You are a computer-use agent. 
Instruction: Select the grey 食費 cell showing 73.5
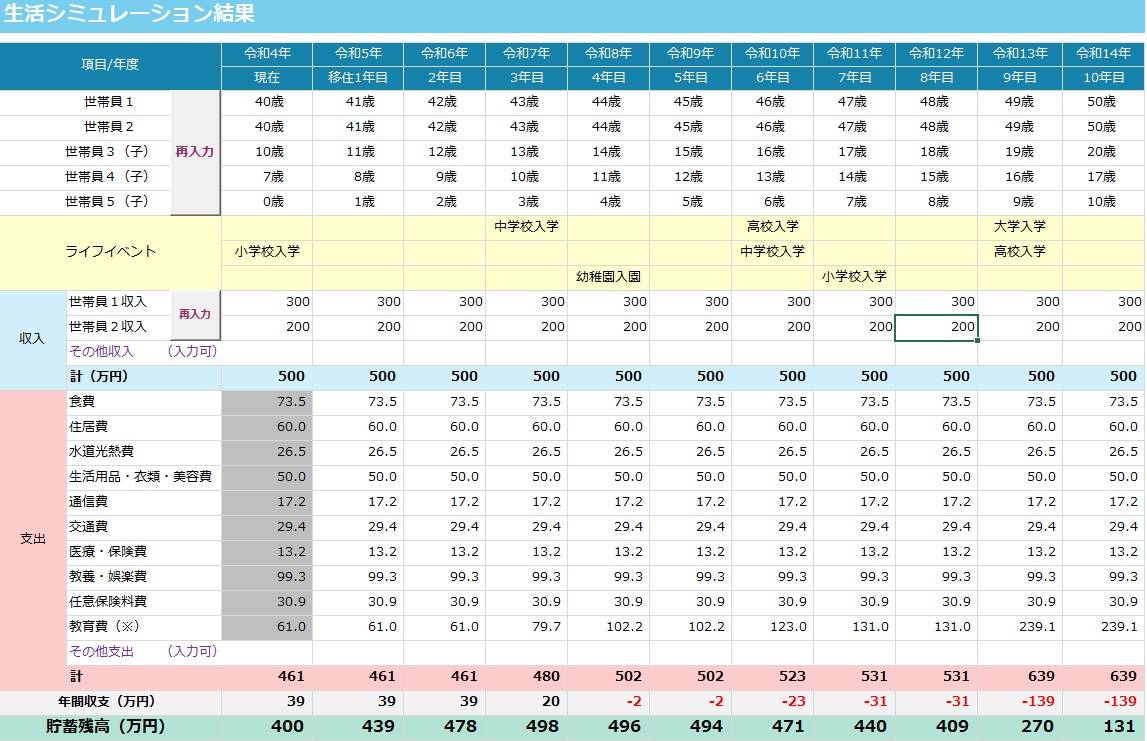click(x=266, y=402)
